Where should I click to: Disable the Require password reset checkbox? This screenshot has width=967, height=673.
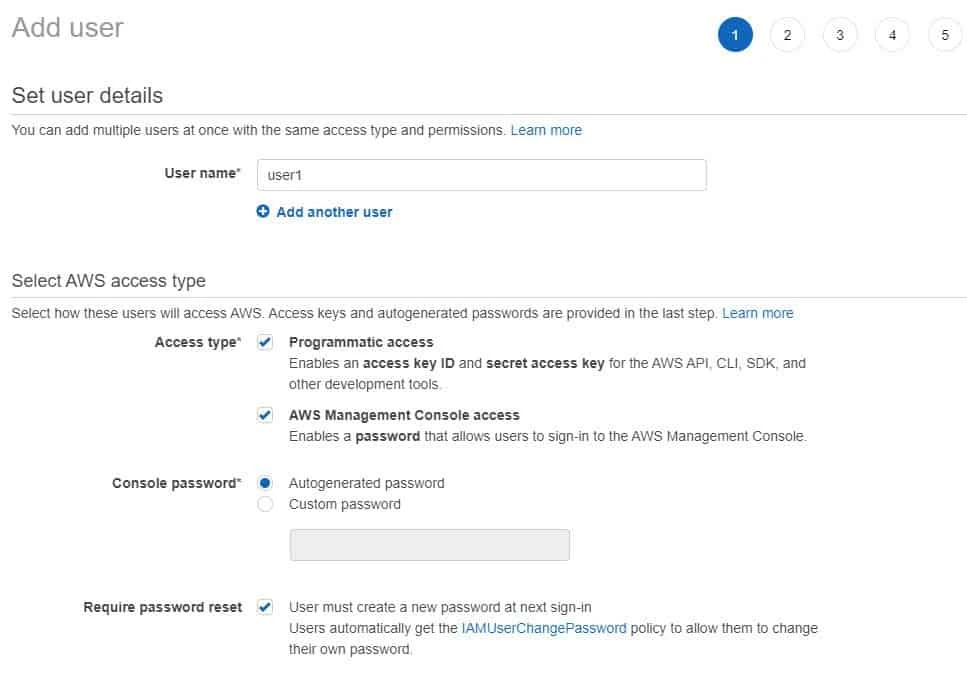click(x=264, y=607)
